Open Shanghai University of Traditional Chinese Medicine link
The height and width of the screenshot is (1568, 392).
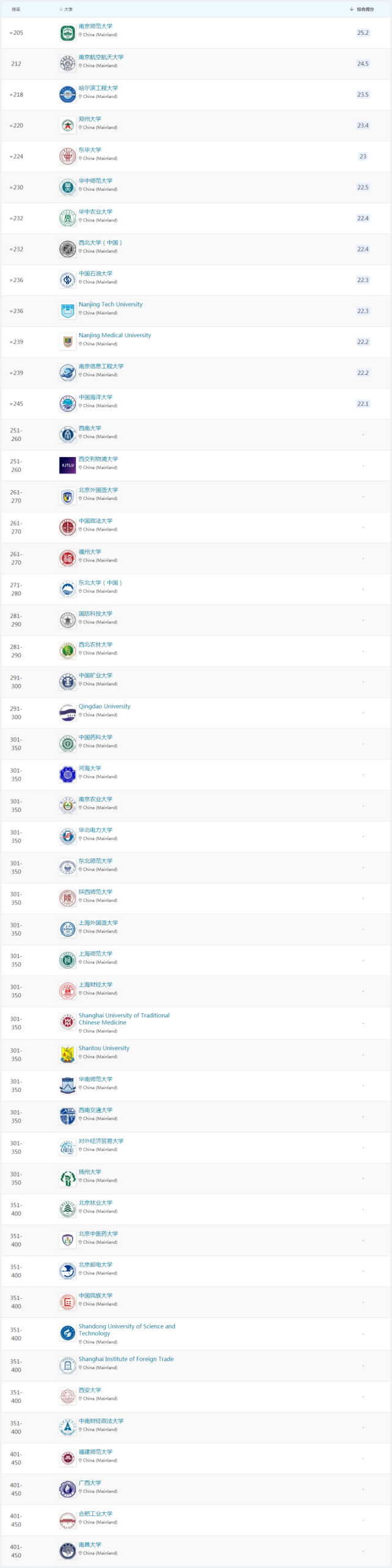124,1019
